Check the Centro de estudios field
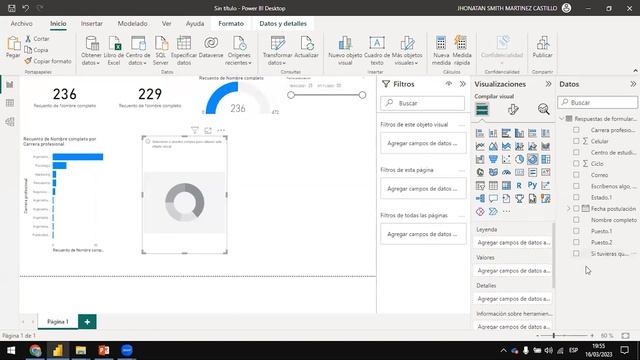The image size is (640, 360). click(x=576, y=152)
